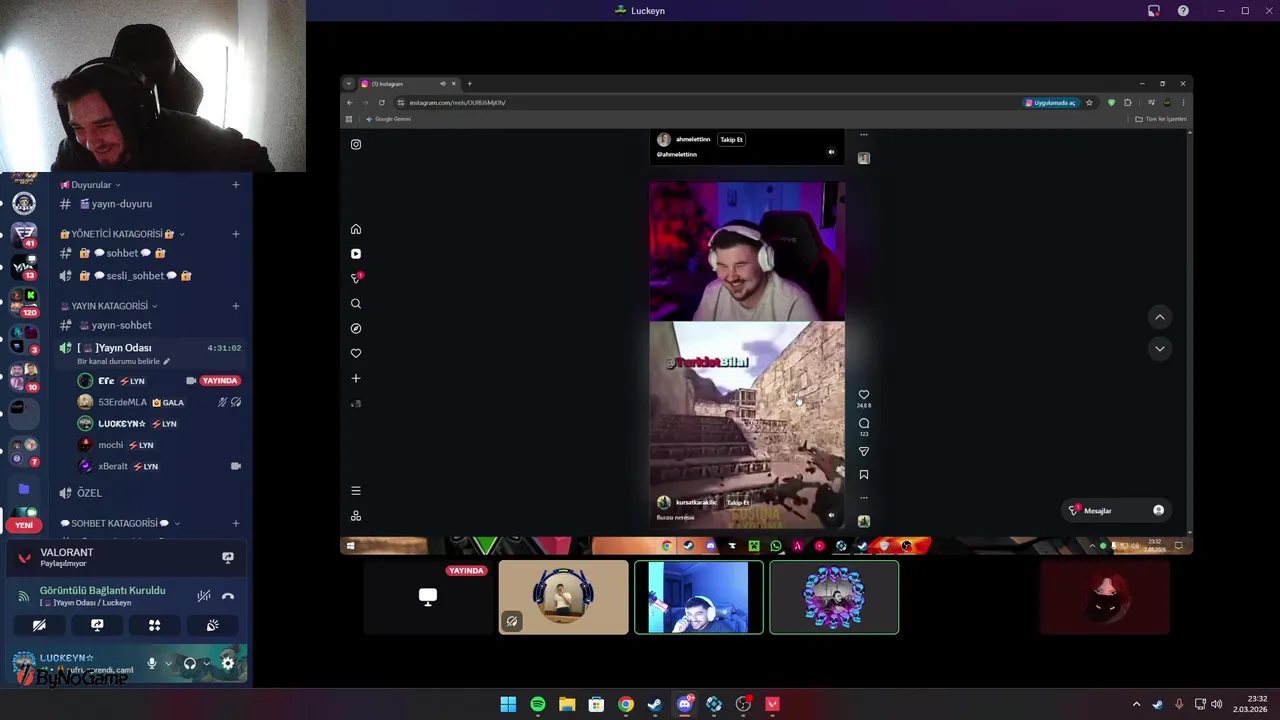1280x720 pixels.
Task: Open microphone input options dropdown
Action: pos(168,663)
